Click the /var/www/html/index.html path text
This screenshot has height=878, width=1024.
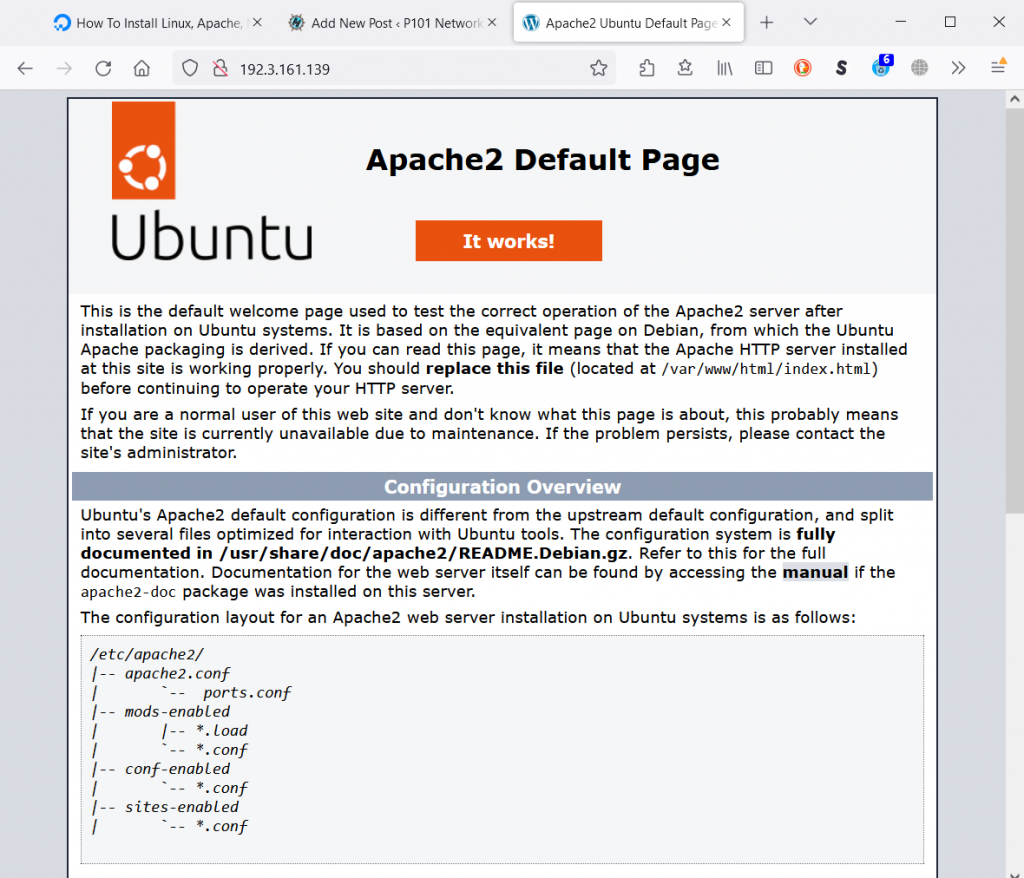(766, 369)
